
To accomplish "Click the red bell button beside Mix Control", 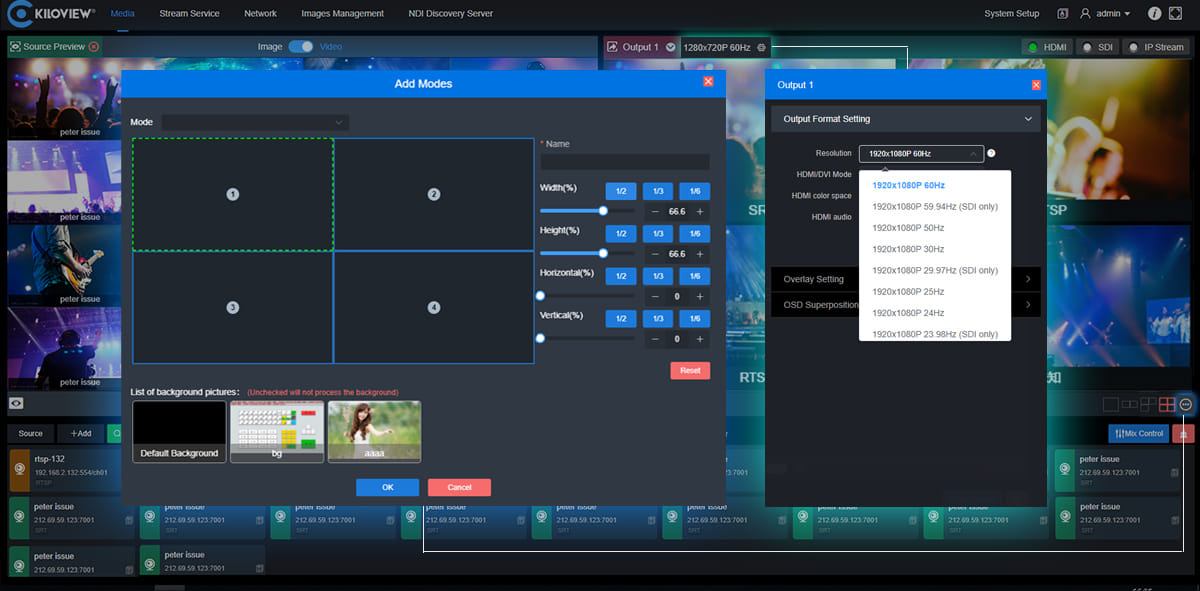I will click(x=1184, y=434).
